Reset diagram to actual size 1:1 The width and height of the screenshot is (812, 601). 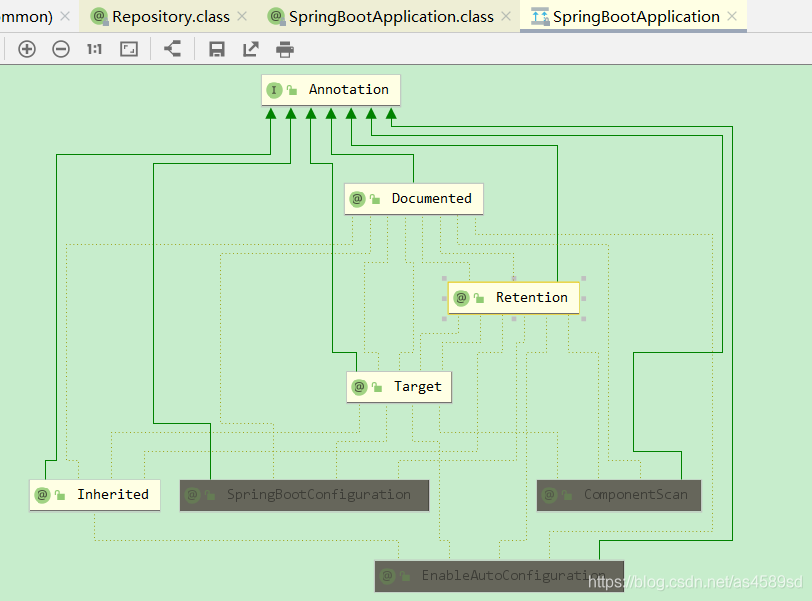click(94, 49)
